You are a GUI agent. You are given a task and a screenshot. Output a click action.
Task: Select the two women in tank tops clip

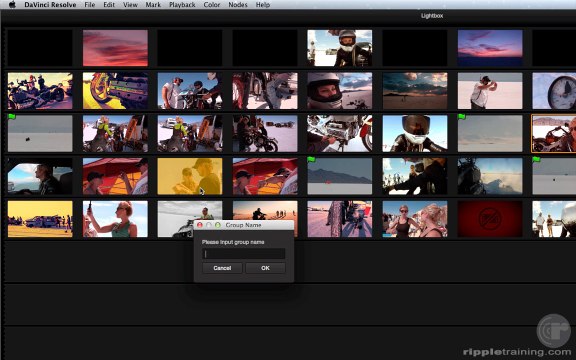click(415, 219)
